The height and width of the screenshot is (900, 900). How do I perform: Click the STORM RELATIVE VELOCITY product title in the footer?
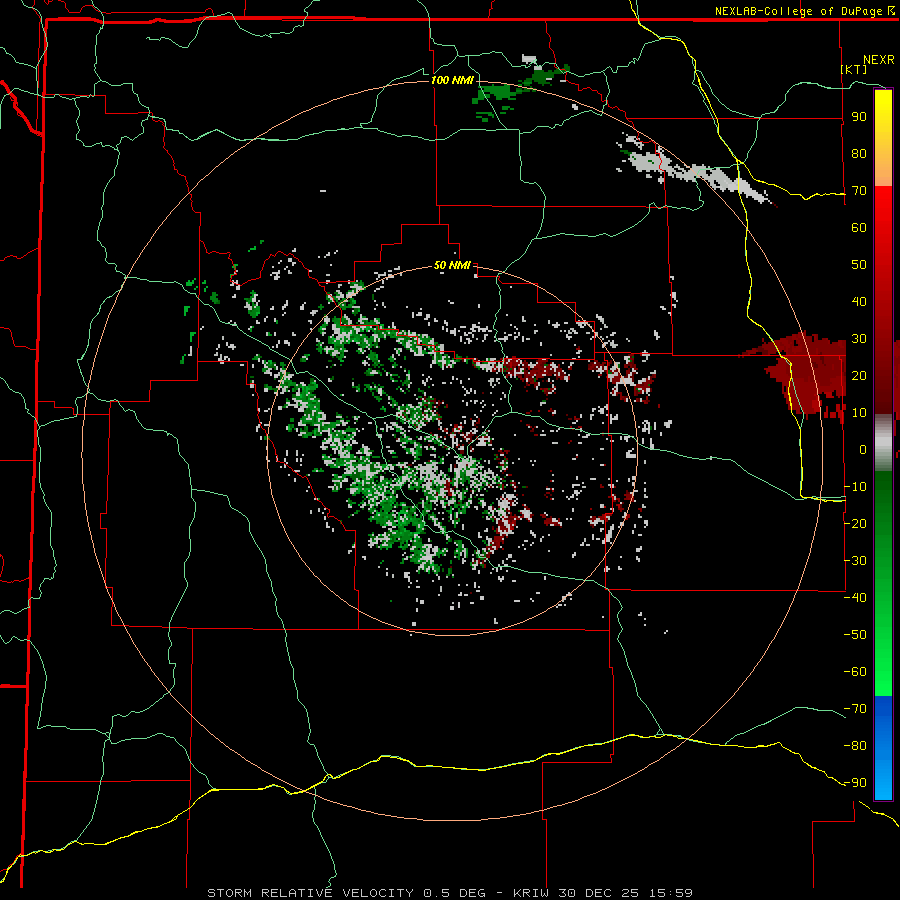(x=311, y=893)
